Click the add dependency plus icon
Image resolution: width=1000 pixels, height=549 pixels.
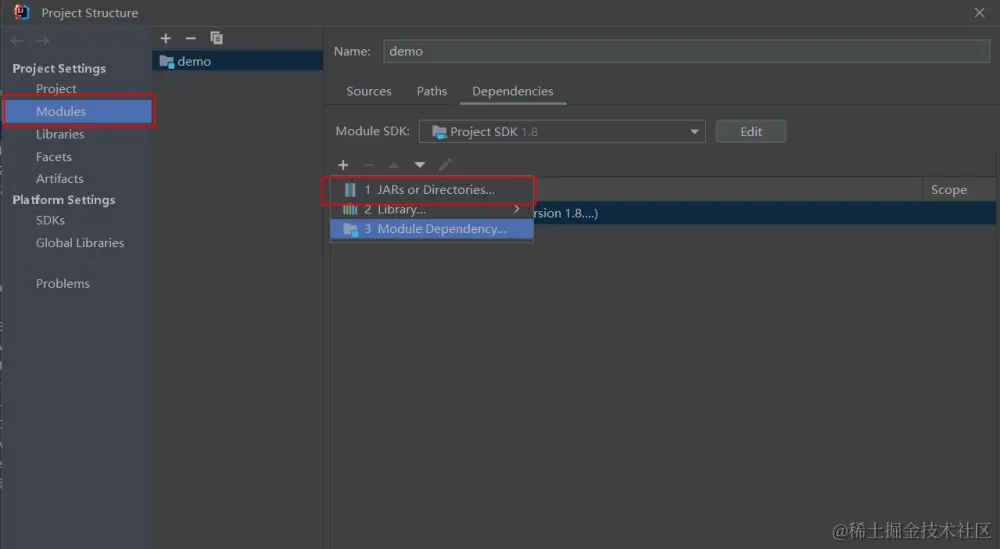(343, 165)
